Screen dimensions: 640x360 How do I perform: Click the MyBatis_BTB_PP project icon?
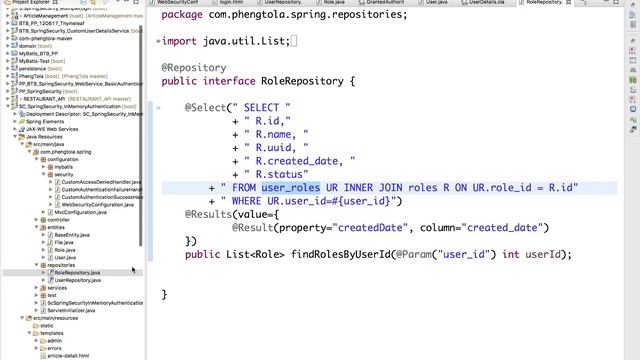[15, 53]
